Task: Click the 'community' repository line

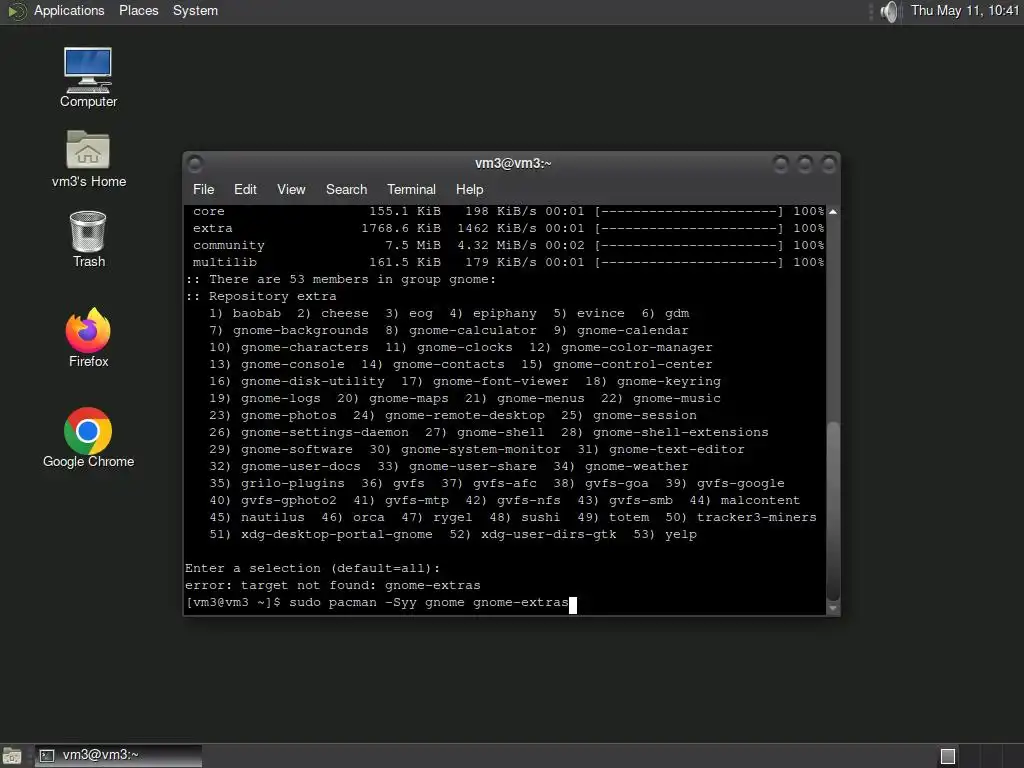Action: (x=508, y=245)
